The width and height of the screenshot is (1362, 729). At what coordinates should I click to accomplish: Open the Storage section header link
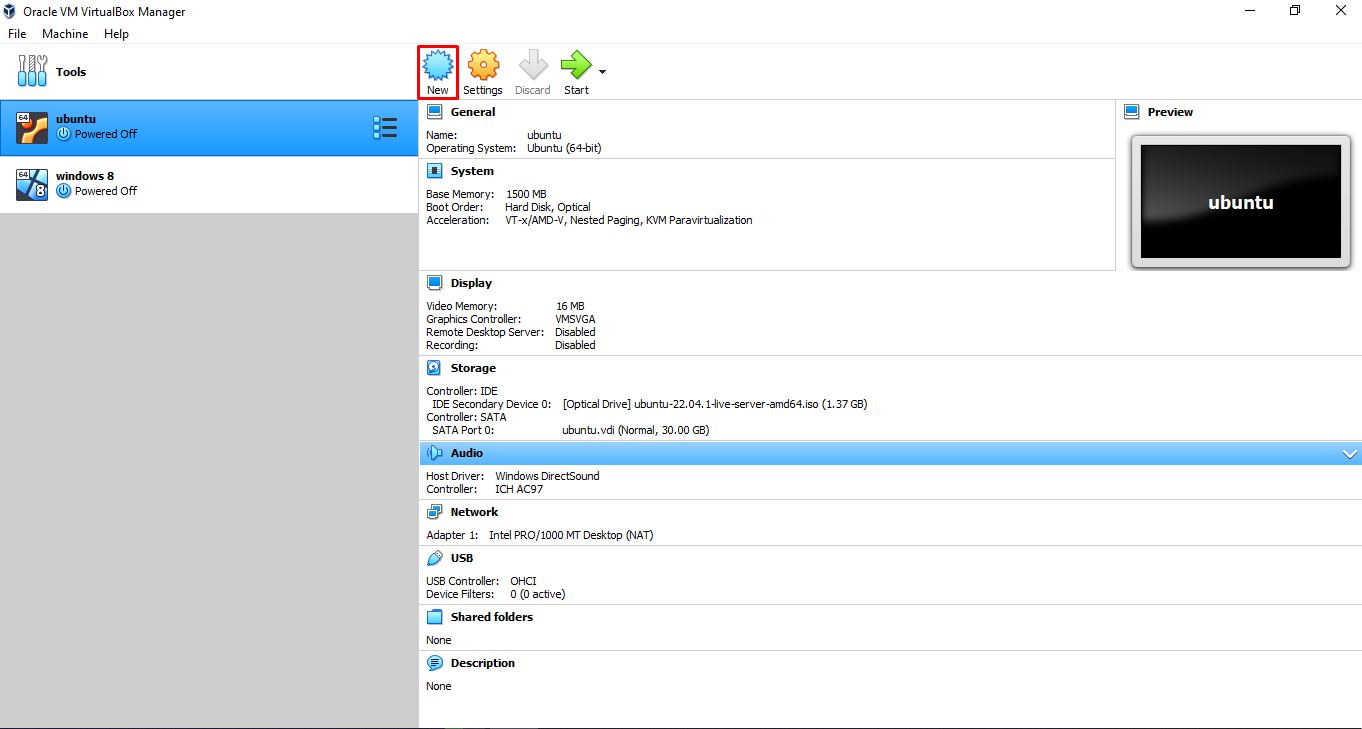coord(473,368)
